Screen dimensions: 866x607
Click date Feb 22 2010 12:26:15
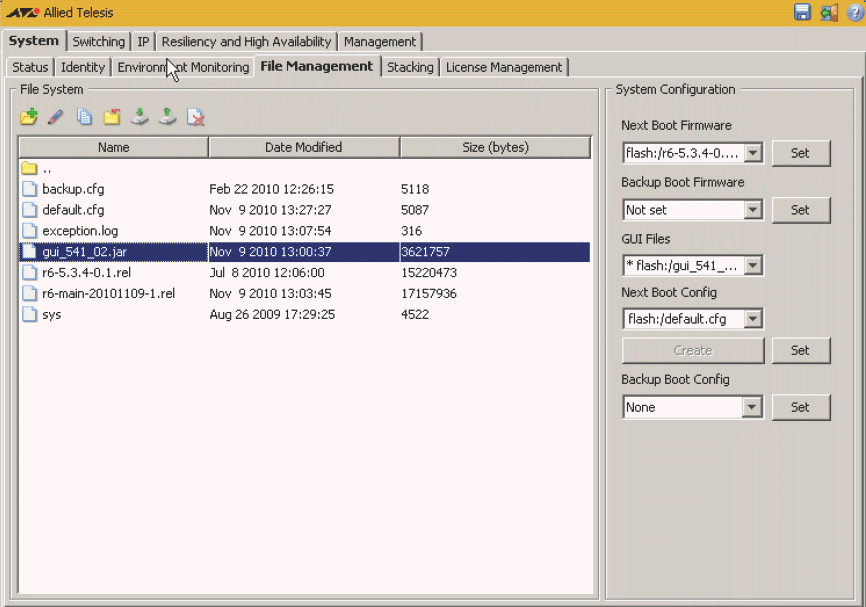pos(272,189)
